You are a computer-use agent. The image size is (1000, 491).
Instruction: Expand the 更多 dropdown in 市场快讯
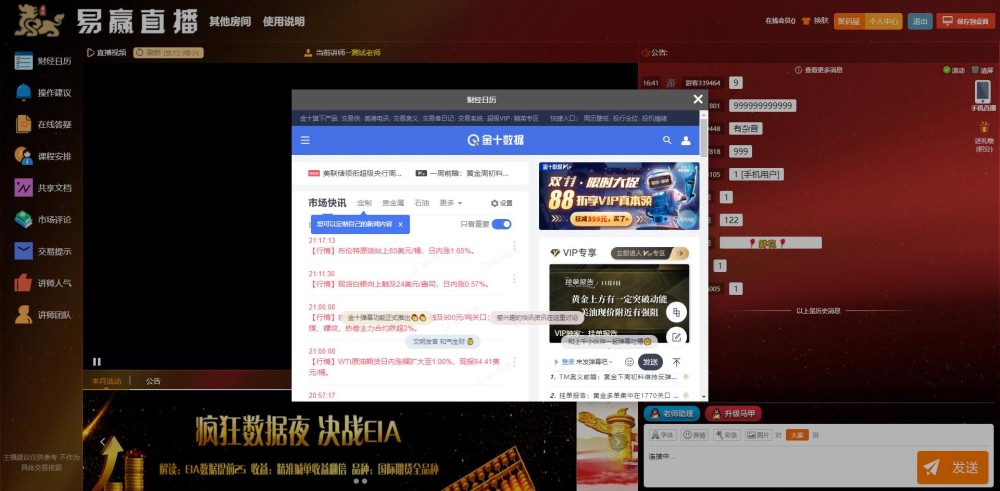coord(450,203)
